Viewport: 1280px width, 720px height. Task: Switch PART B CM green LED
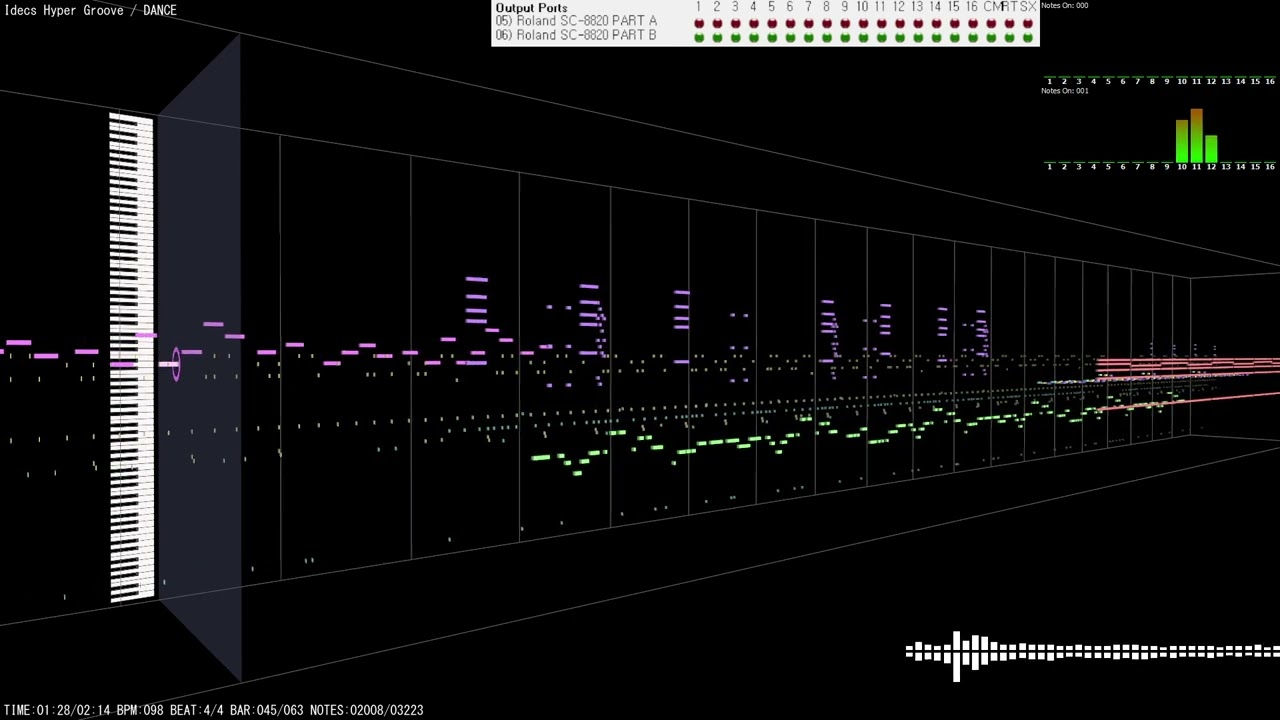[x=991, y=37]
